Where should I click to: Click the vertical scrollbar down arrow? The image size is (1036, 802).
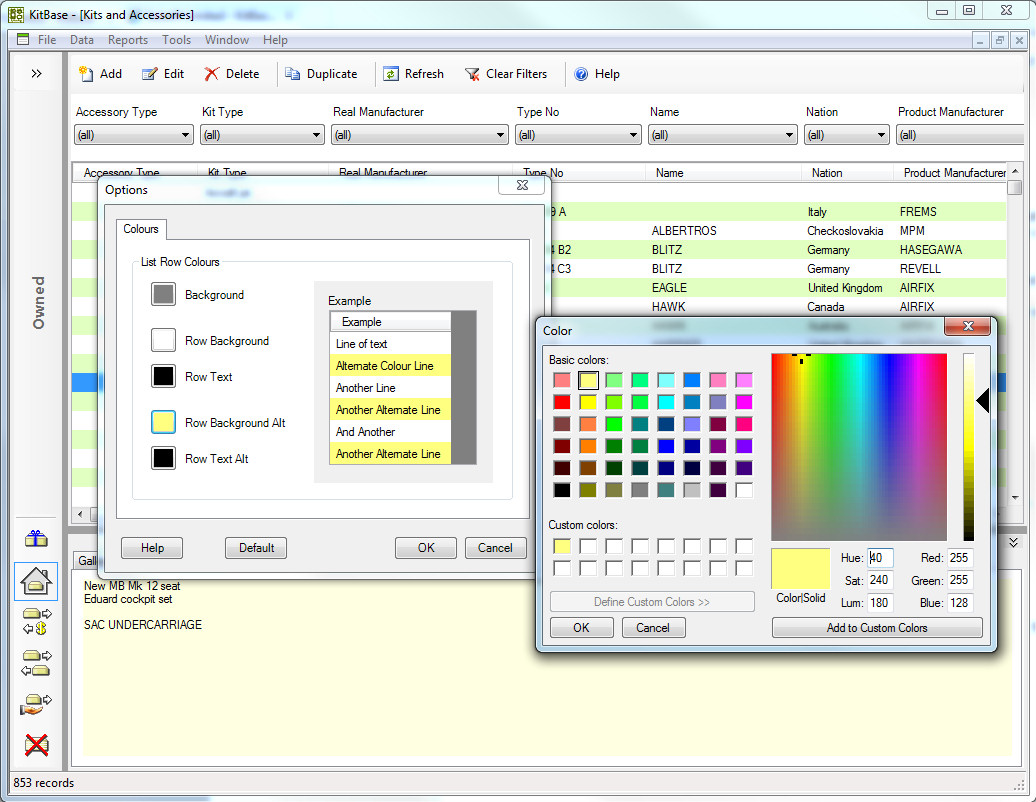click(1015, 497)
